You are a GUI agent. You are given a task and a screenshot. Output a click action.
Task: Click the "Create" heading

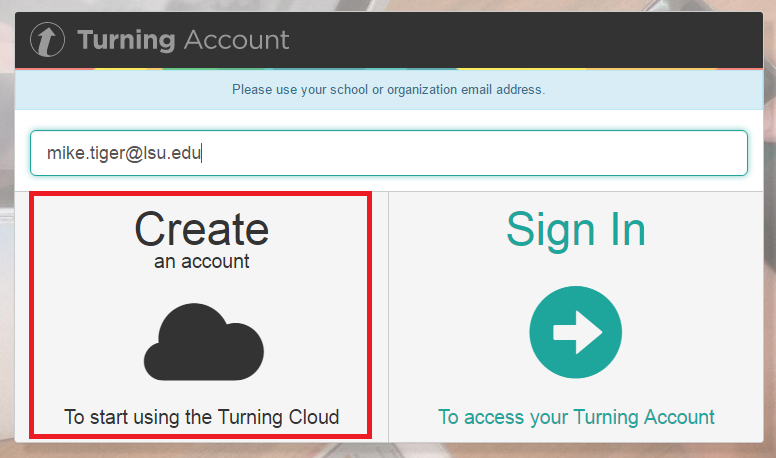click(x=201, y=229)
